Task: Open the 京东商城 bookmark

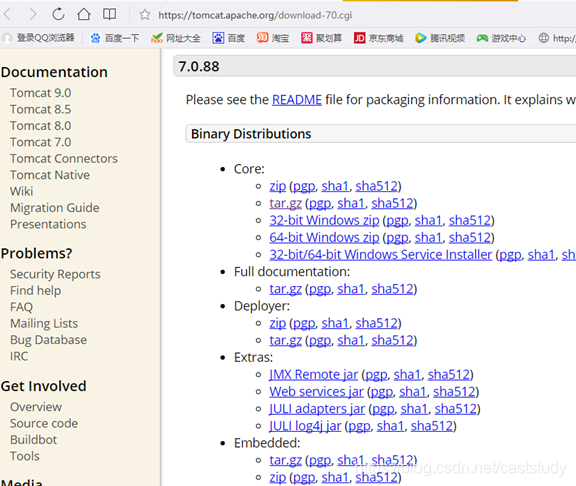Action: pos(378,38)
